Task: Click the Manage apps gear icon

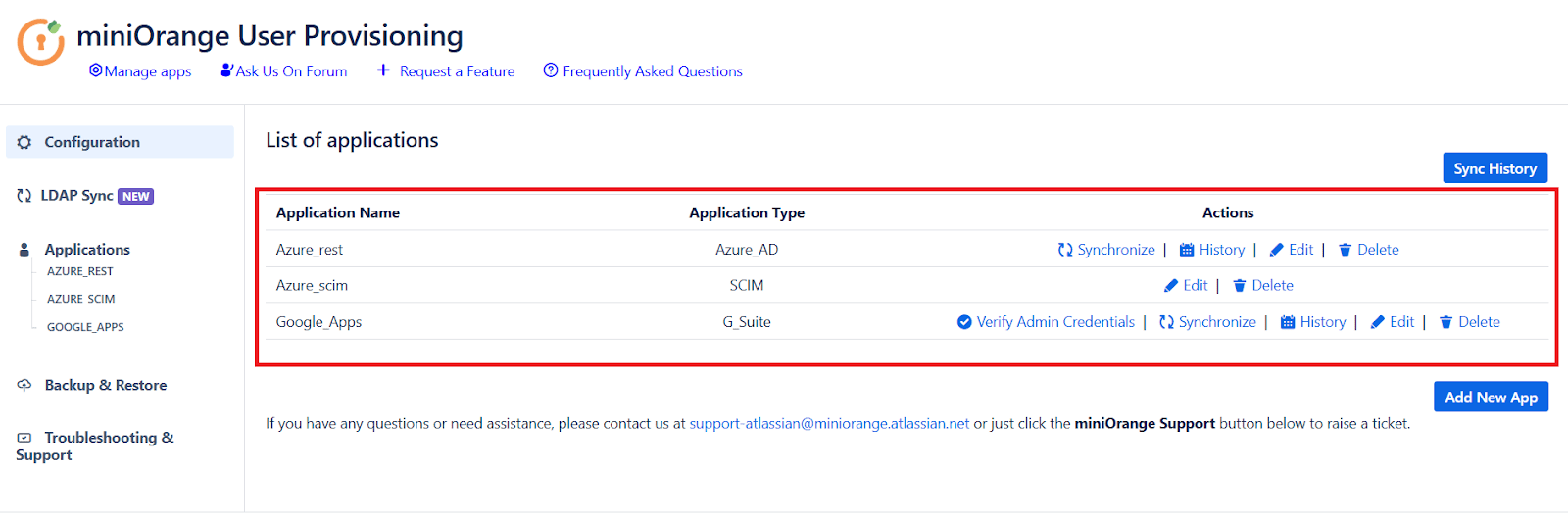Action: (x=95, y=70)
